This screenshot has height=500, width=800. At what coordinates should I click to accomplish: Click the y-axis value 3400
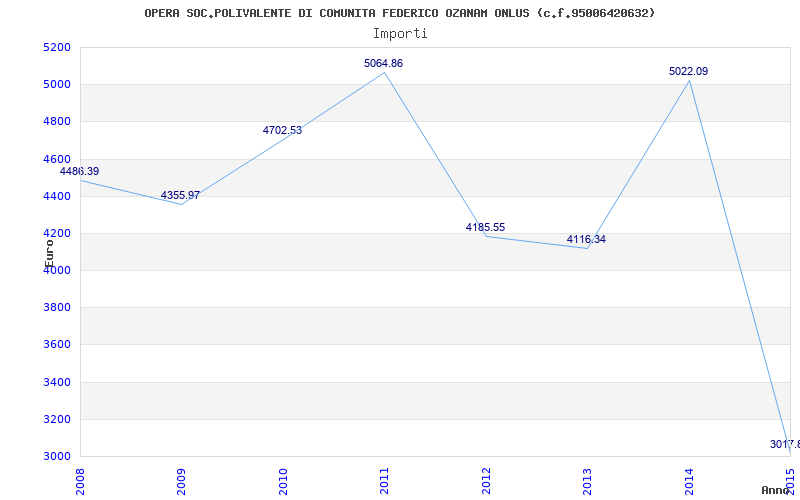tap(56, 383)
